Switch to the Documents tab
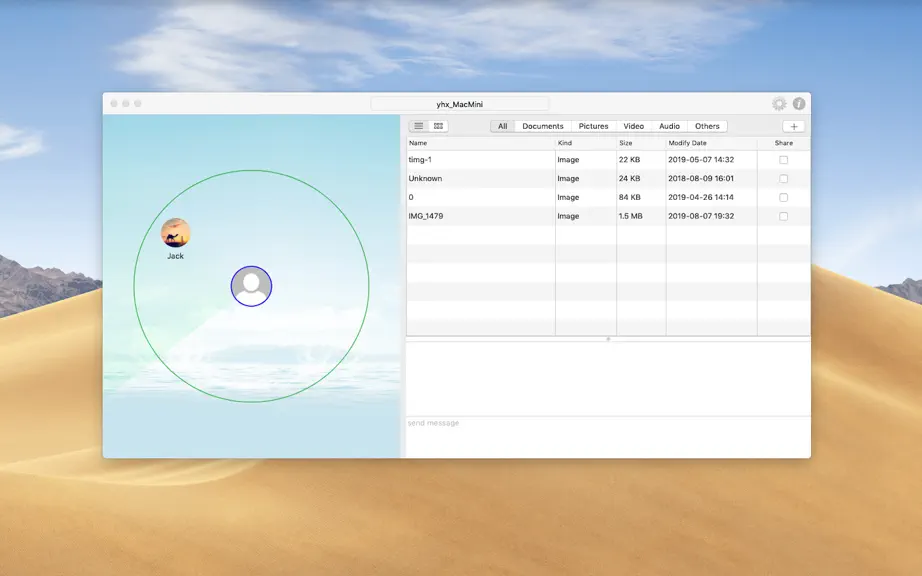 click(x=543, y=126)
